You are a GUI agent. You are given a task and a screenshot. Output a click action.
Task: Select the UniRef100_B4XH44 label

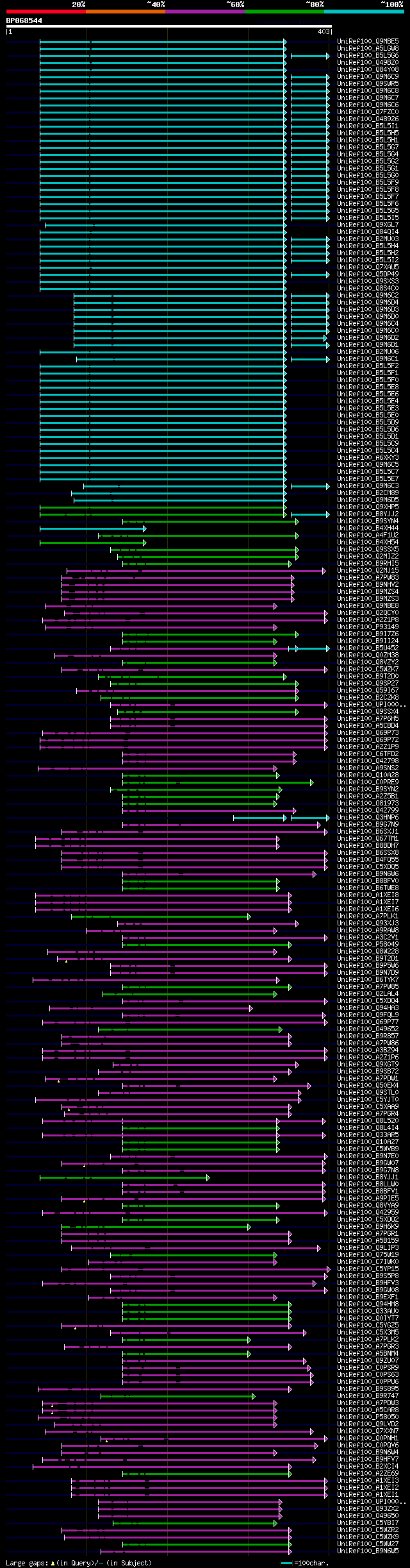(x=368, y=528)
